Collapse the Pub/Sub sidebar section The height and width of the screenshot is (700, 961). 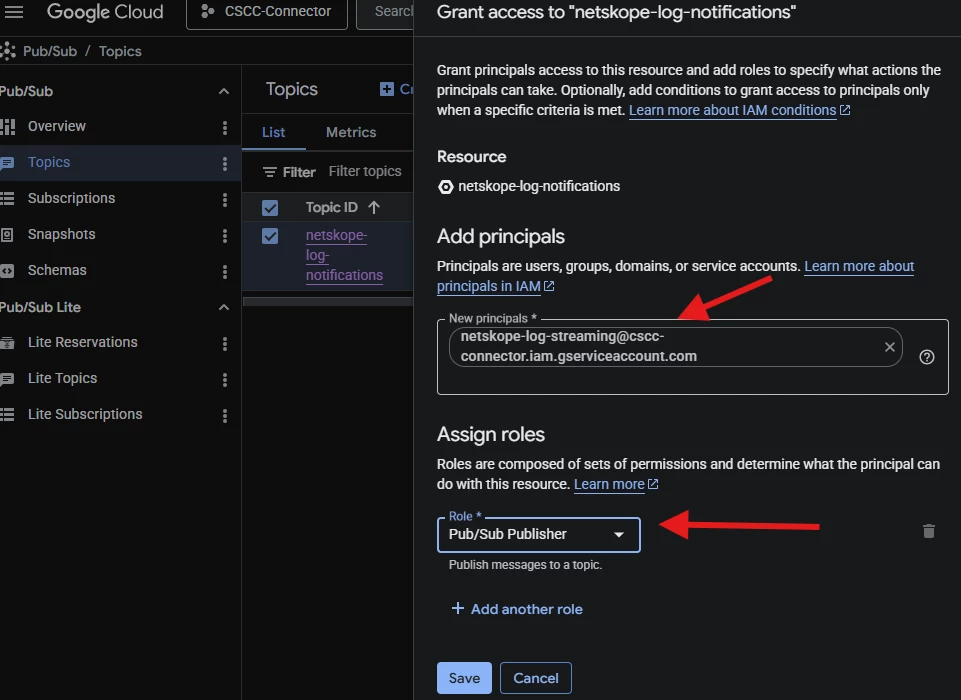point(224,91)
